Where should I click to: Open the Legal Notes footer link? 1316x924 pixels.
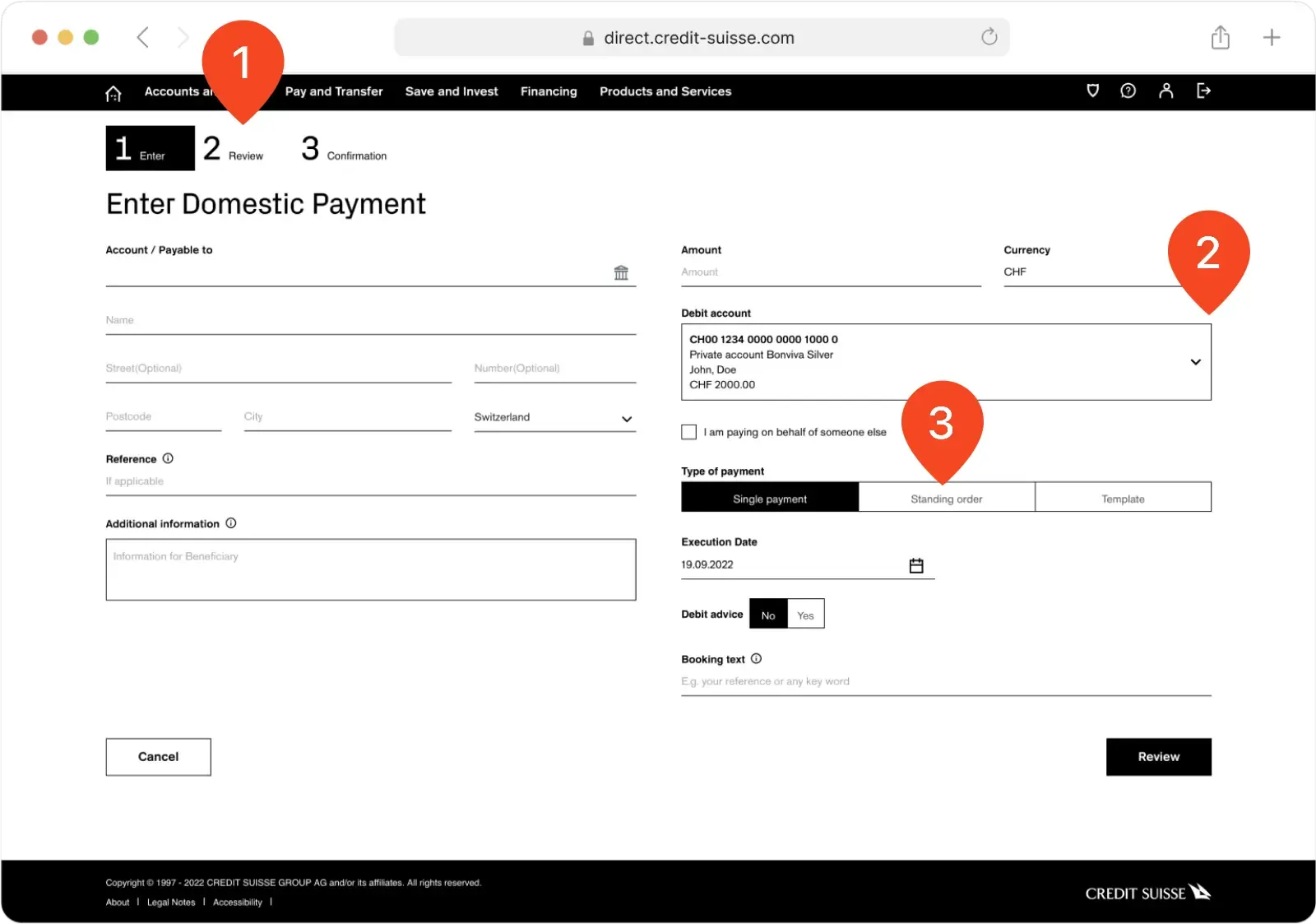click(x=170, y=902)
